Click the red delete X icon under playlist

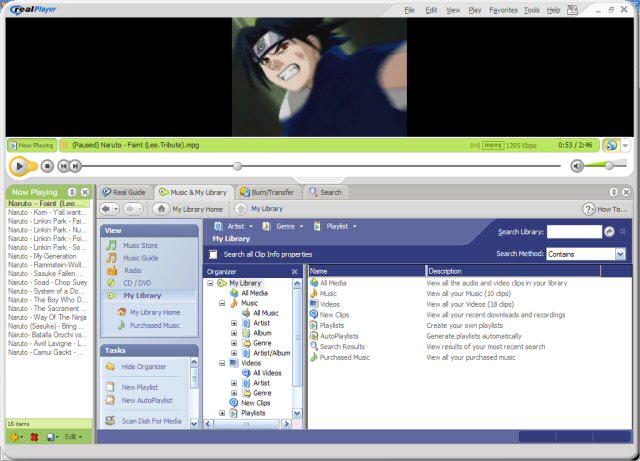pos(34,437)
